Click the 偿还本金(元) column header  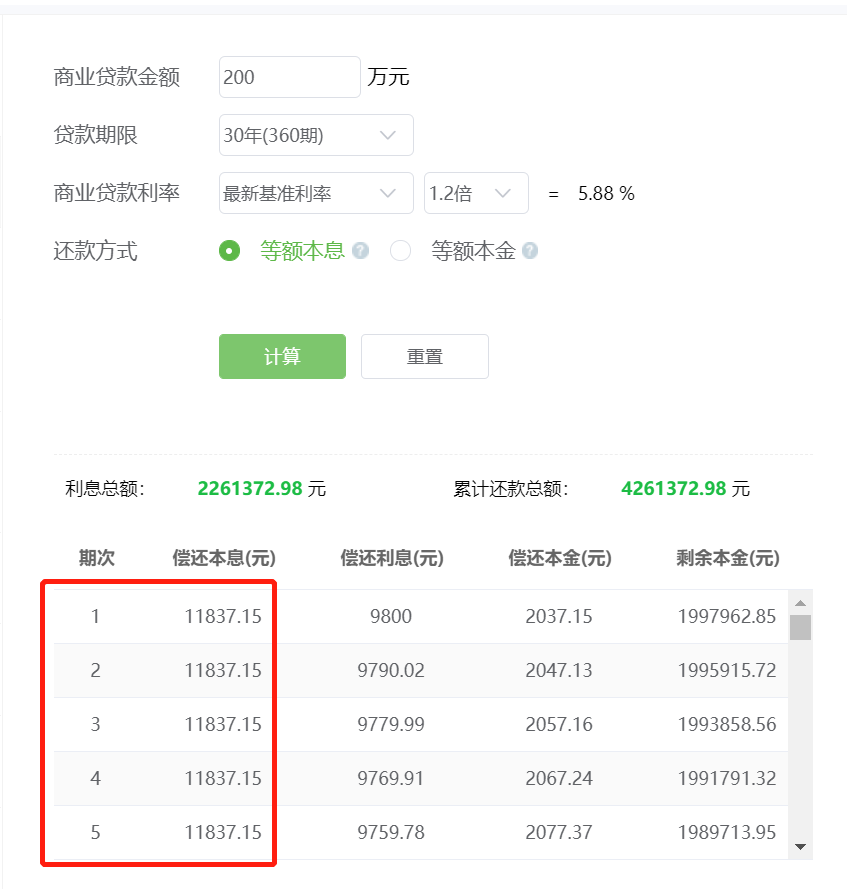560,558
